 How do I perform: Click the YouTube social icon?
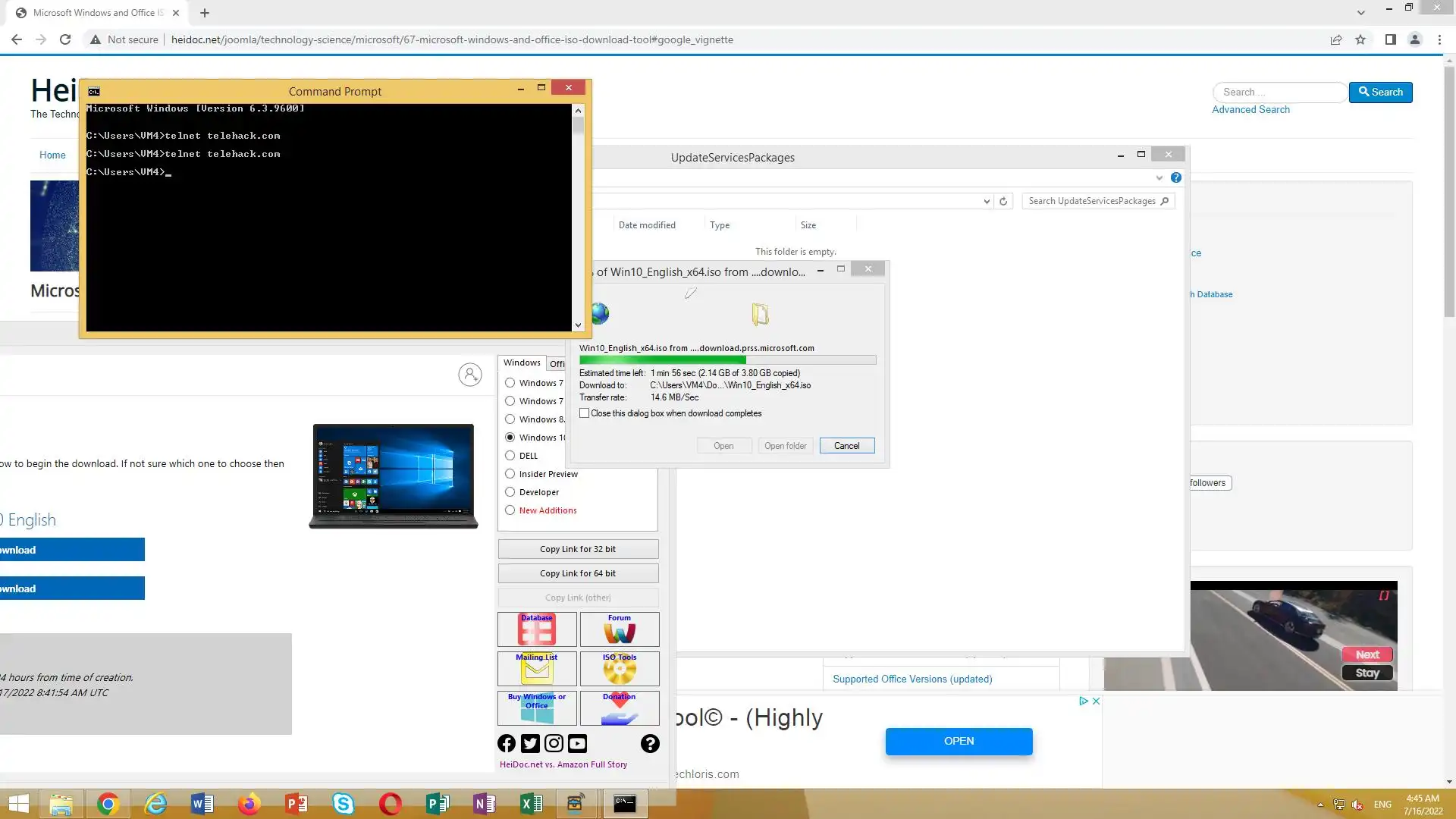point(577,744)
